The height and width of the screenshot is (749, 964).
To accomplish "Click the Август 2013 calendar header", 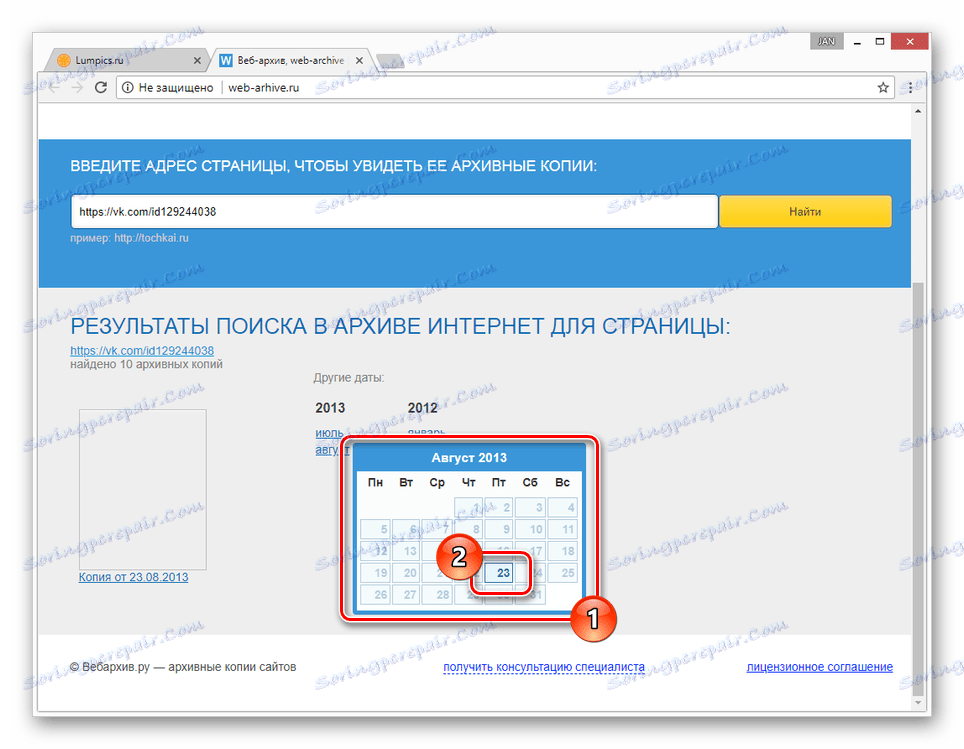I will [469, 458].
